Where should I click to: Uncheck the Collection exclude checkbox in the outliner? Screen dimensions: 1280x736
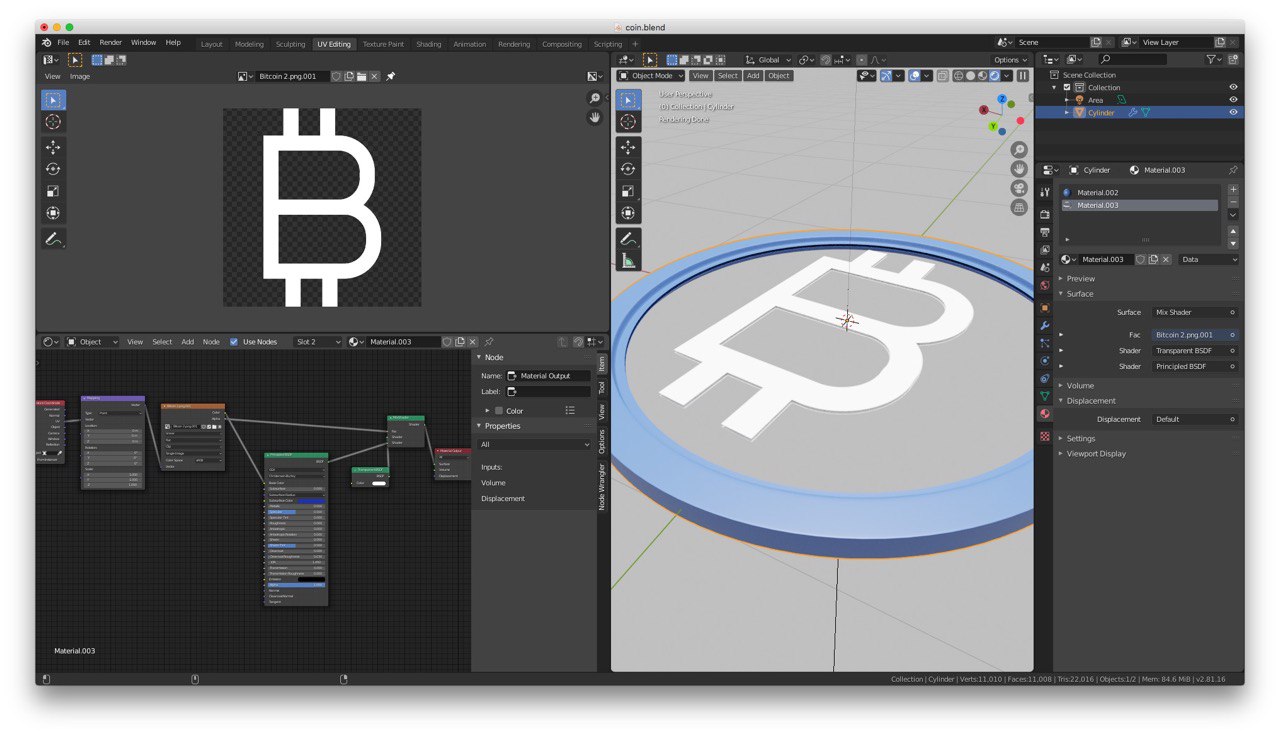pos(1067,87)
